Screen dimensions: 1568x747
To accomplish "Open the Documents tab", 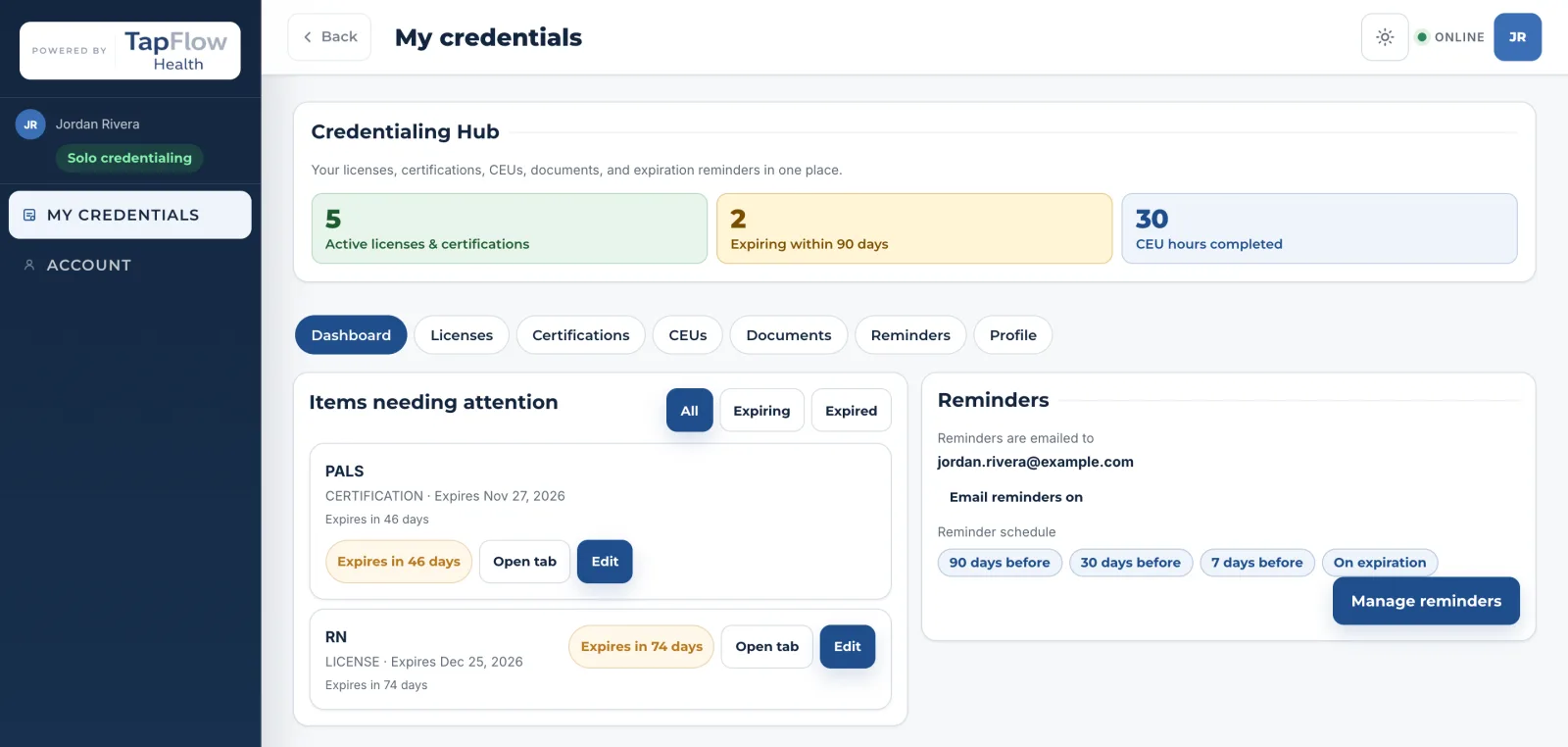I will click(789, 335).
